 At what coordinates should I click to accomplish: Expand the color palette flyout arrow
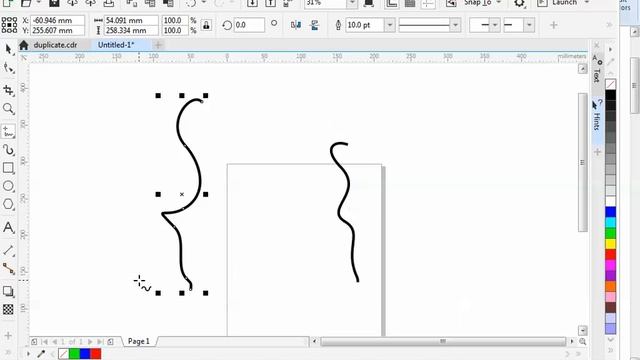[611, 49]
